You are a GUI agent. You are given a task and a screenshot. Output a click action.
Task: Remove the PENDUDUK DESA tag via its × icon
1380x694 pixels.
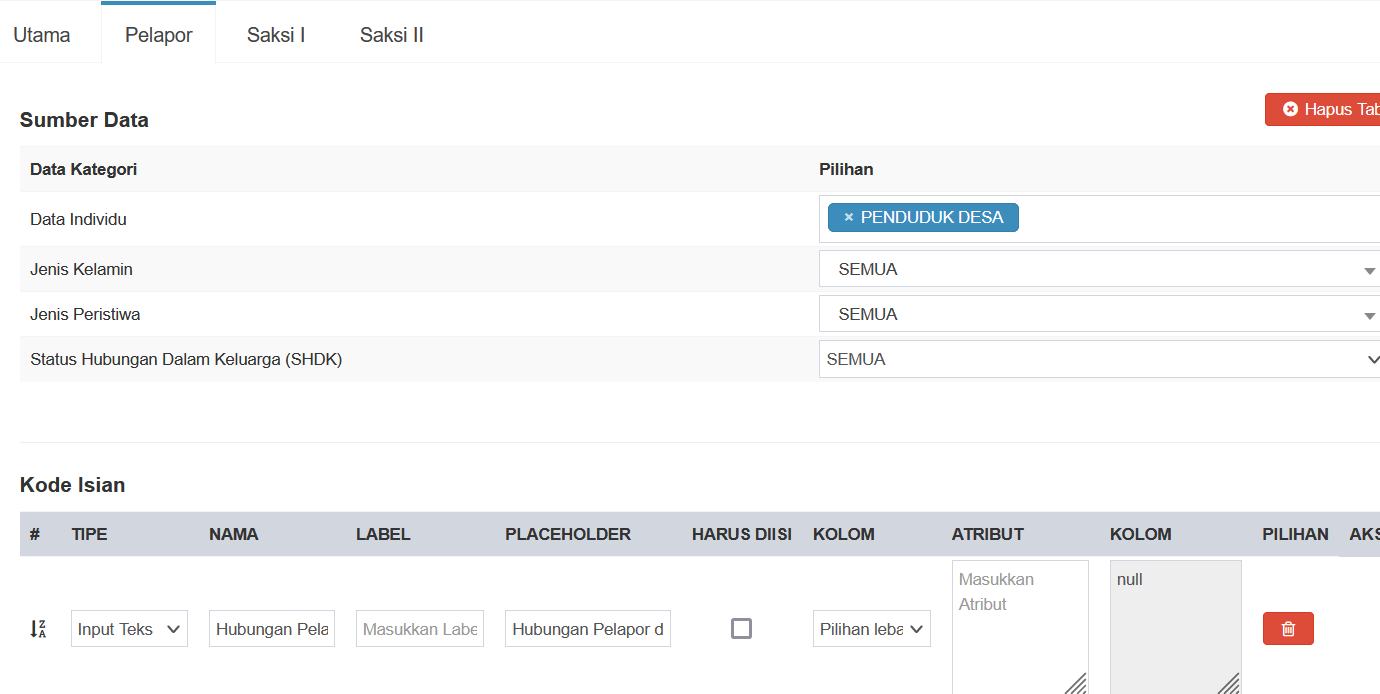point(849,217)
